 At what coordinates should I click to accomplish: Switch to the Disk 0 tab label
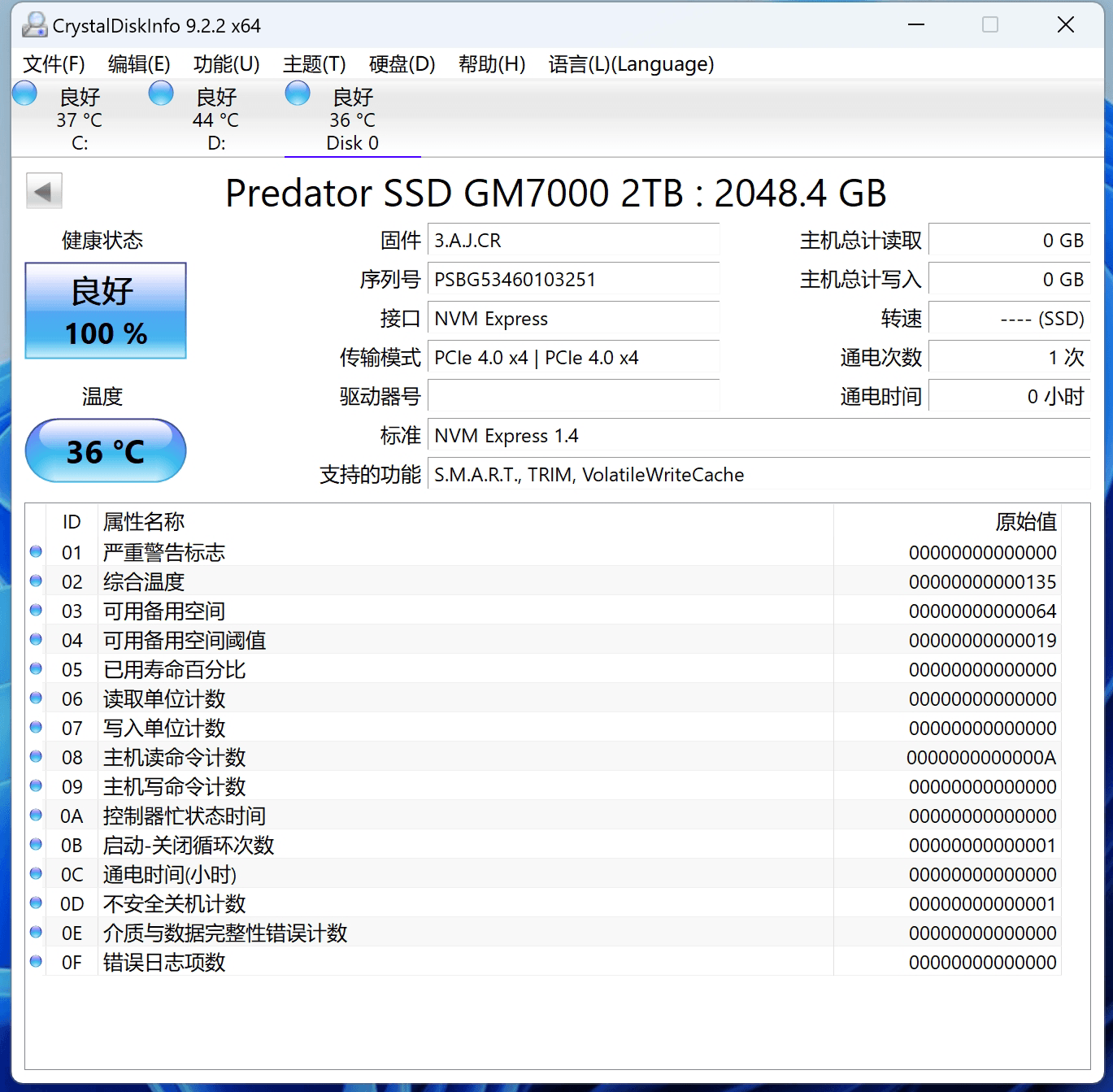pos(353,143)
